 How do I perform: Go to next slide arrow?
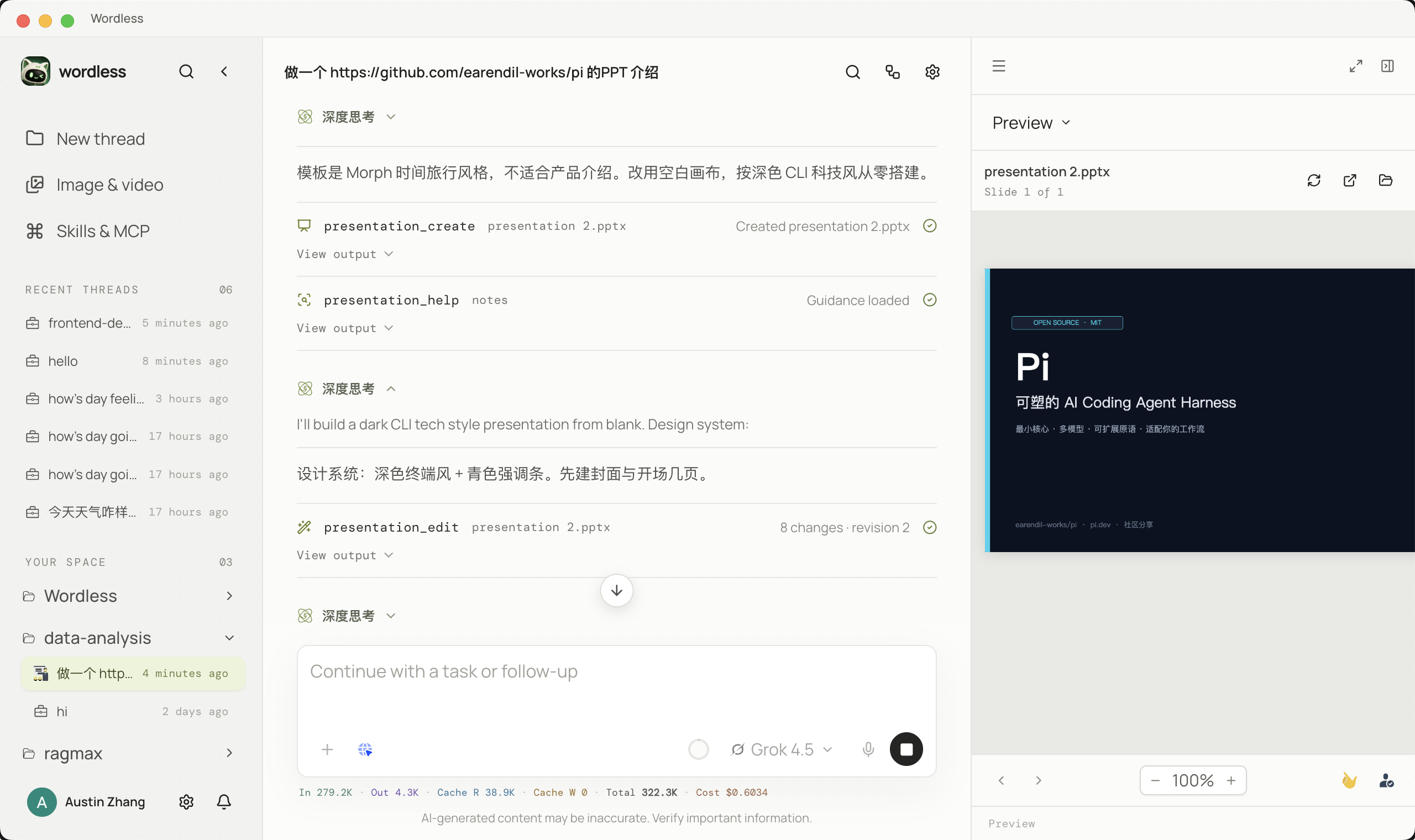1038,780
